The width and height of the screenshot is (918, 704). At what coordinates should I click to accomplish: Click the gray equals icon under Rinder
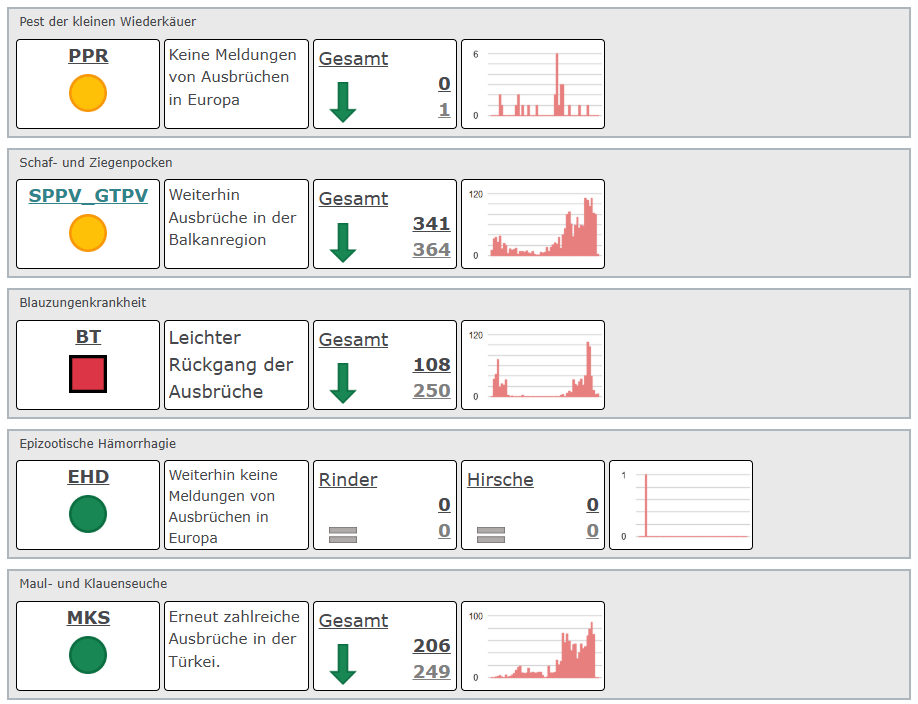point(343,534)
